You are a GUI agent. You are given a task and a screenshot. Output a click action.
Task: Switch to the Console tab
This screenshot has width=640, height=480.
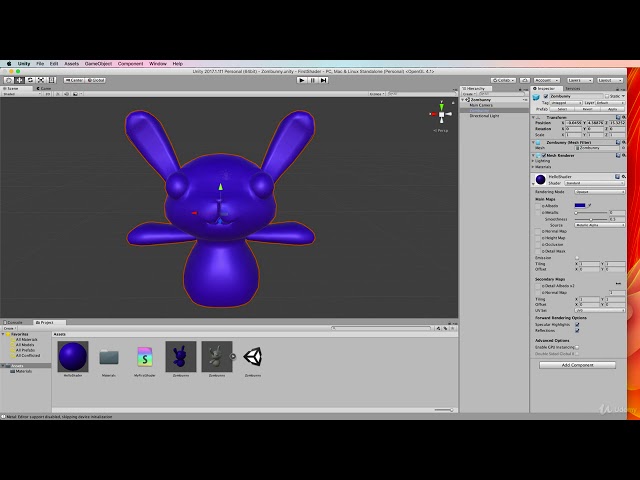[14, 322]
